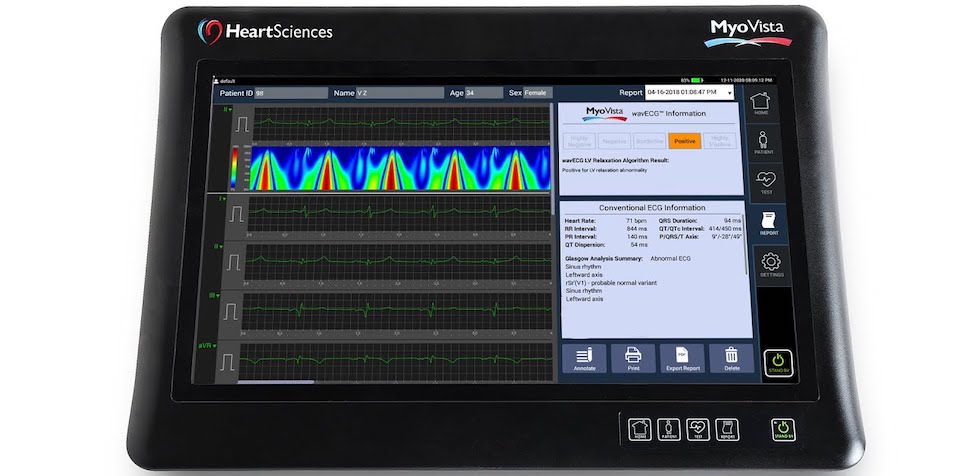Click the RR Interval value 844 ms
The height and width of the screenshot is (476, 970).
(x=637, y=228)
